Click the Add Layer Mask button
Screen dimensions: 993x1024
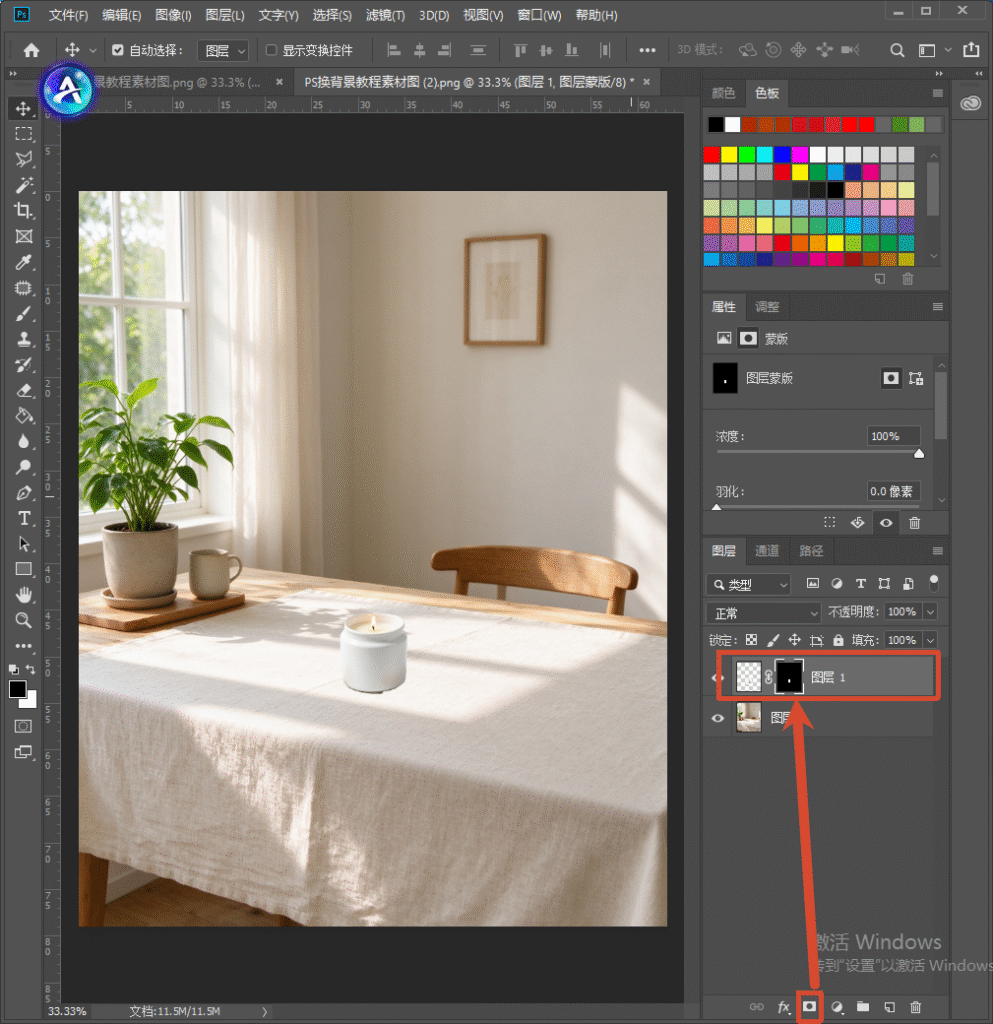[810, 1007]
